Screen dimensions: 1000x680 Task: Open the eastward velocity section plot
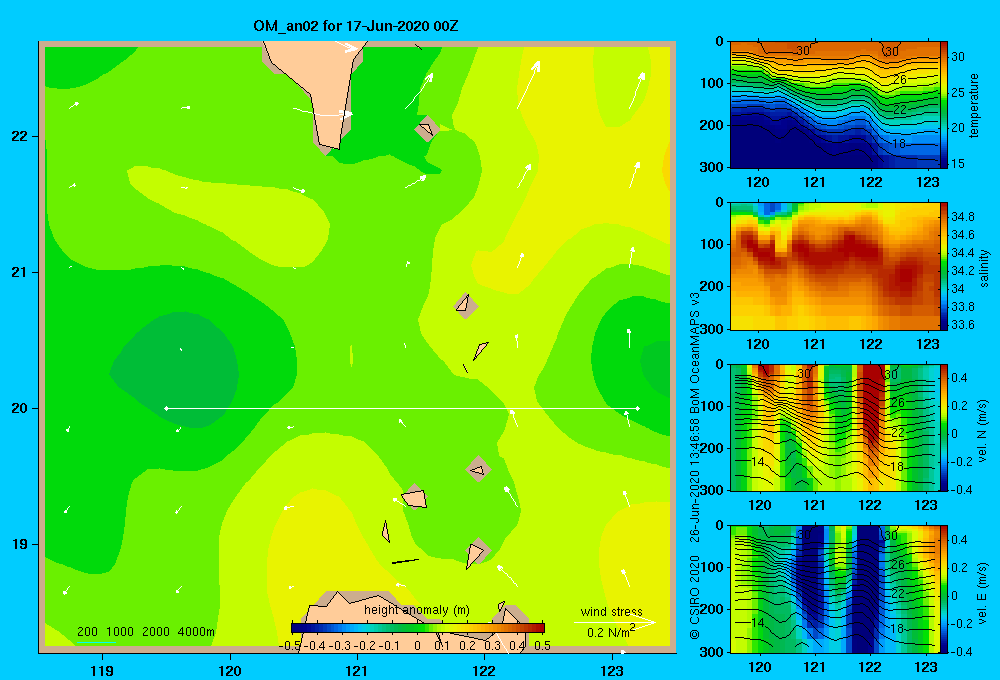[834, 589]
